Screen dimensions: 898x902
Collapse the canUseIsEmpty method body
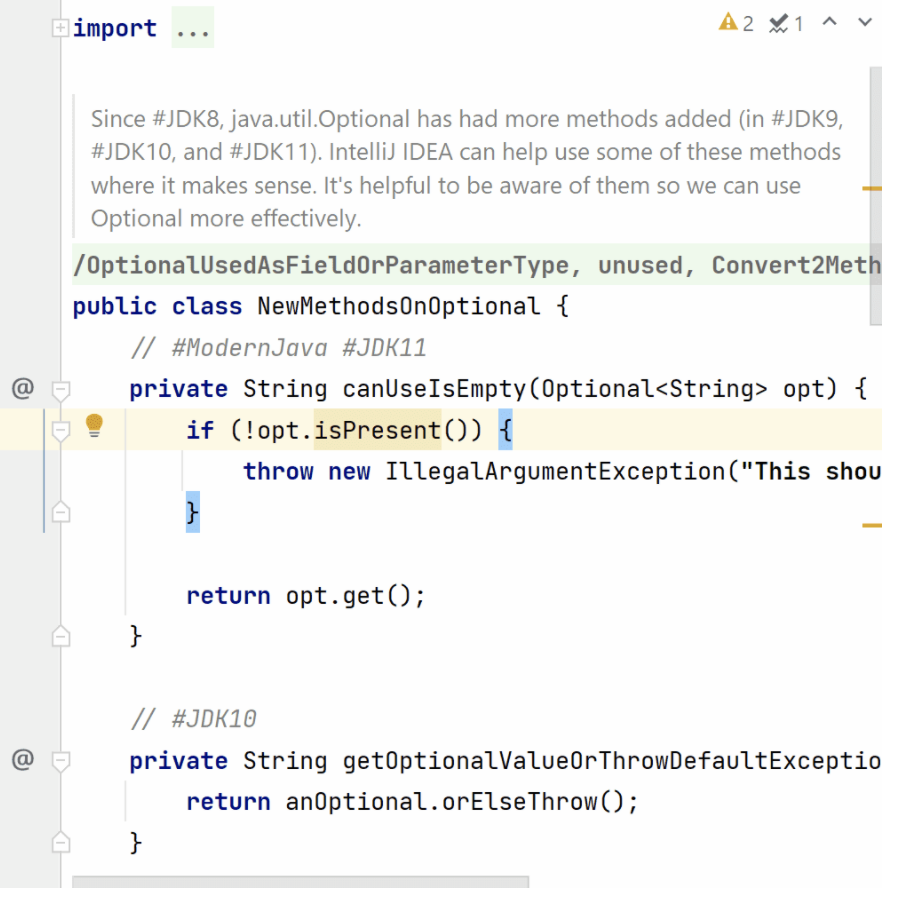(x=61, y=389)
